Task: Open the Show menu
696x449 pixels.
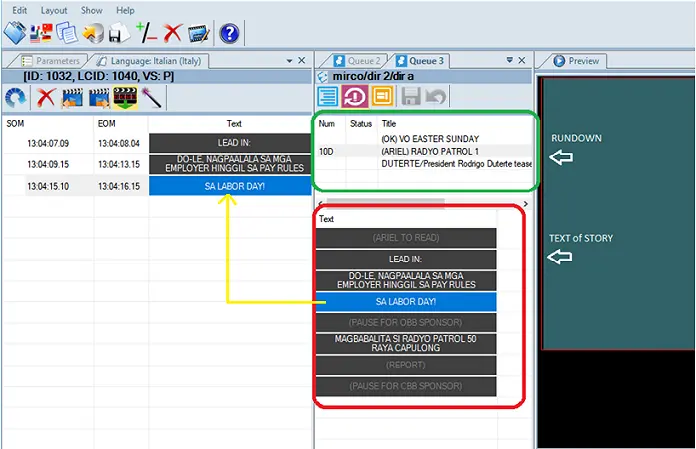Action: [x=91, y=10]
